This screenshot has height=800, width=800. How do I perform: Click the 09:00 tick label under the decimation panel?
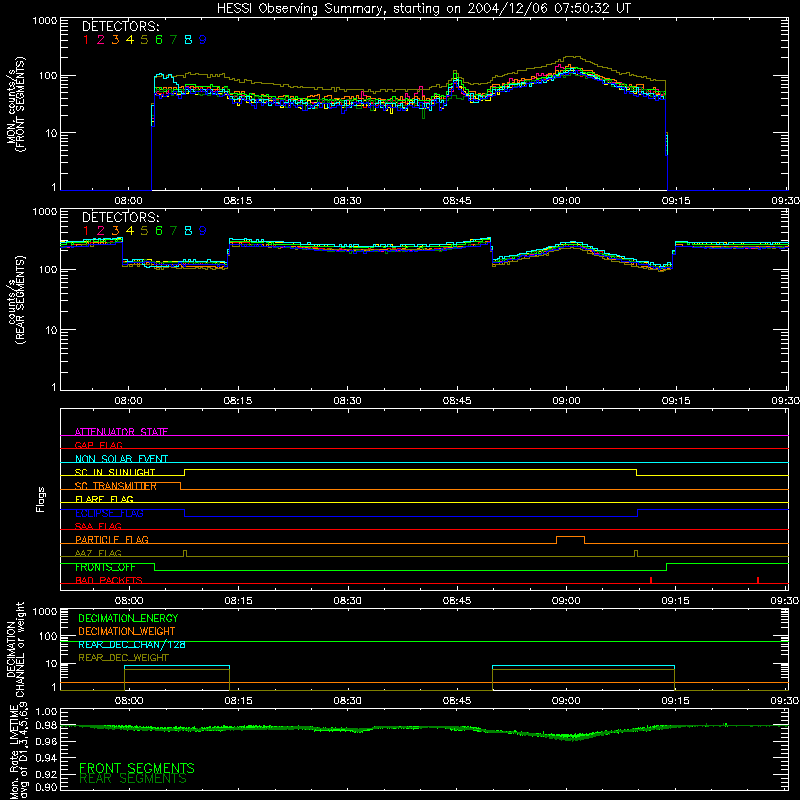tap(566, 701)
